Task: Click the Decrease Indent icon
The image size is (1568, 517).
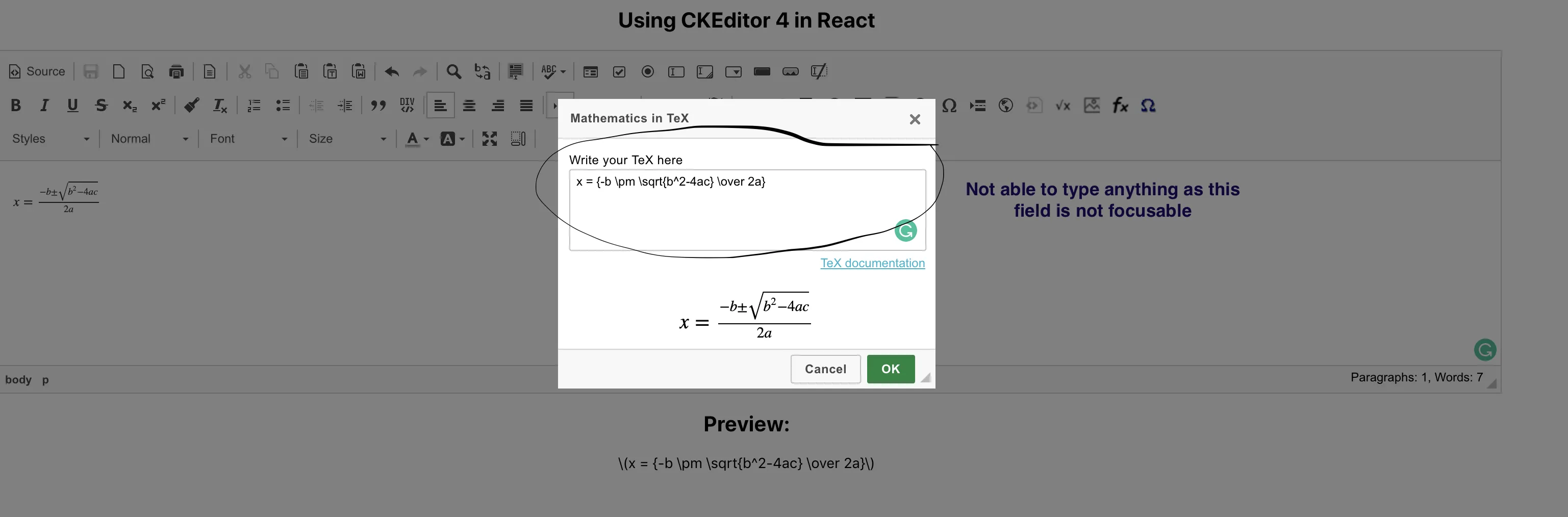Action: click(316, 105)
